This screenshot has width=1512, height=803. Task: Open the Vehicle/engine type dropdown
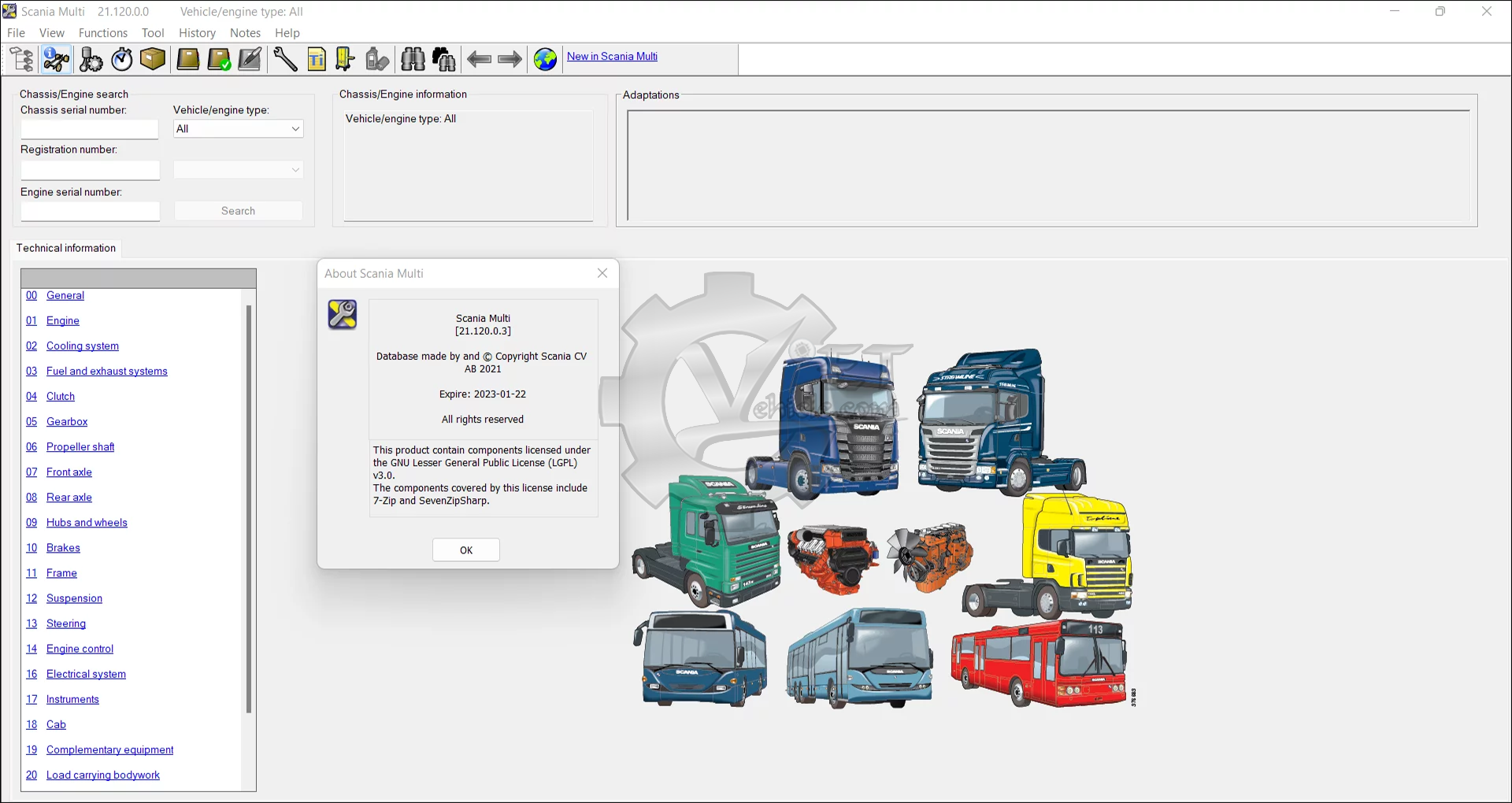[238, 129]
